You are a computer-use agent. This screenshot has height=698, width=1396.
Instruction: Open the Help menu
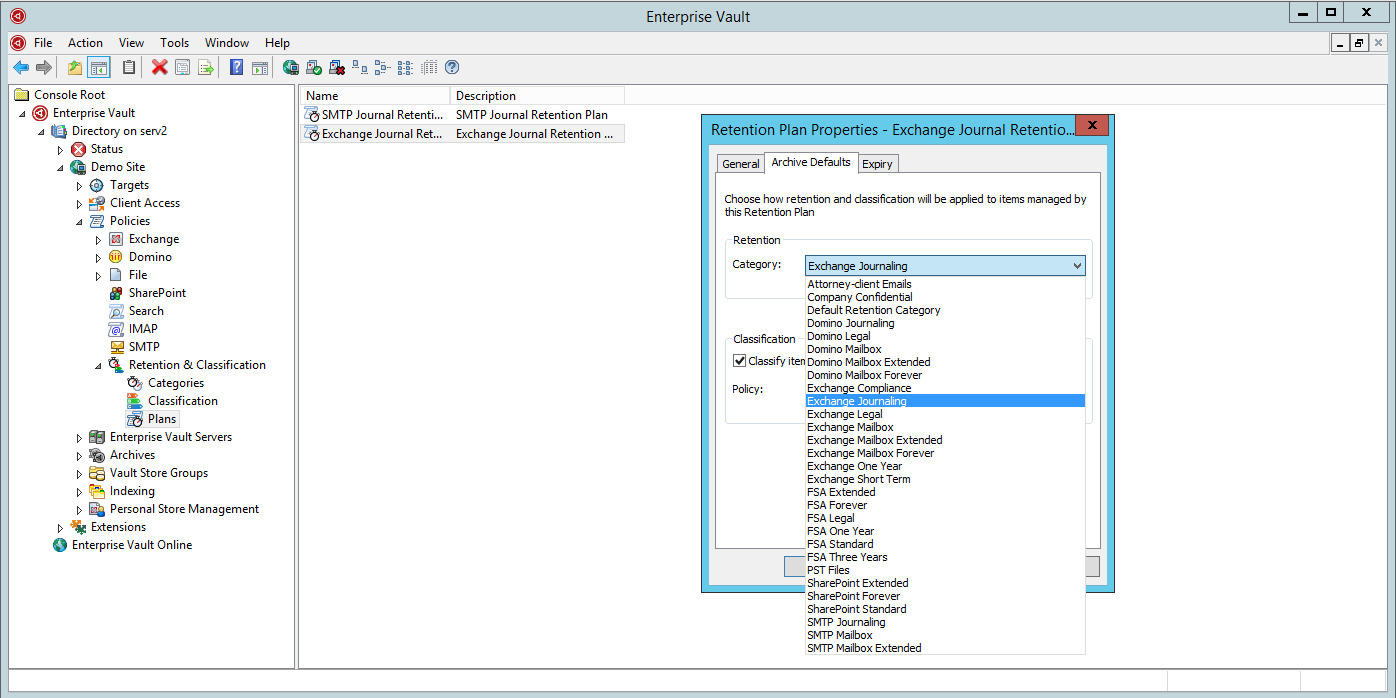277,43
